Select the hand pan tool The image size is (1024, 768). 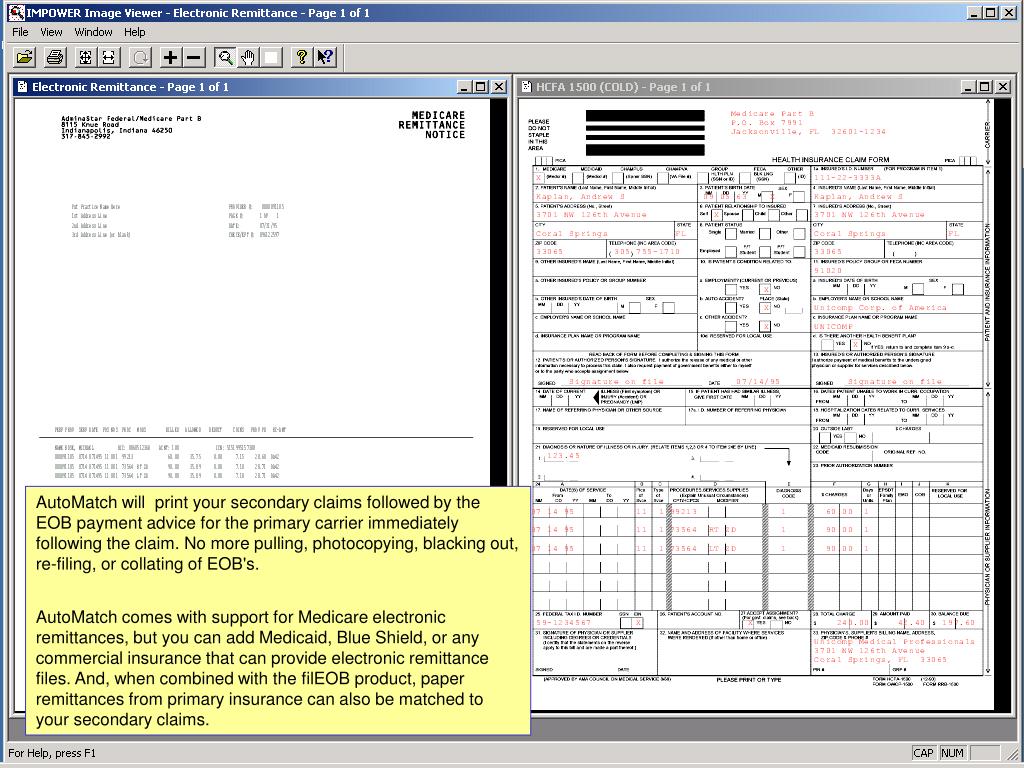(x=248, y=57)
